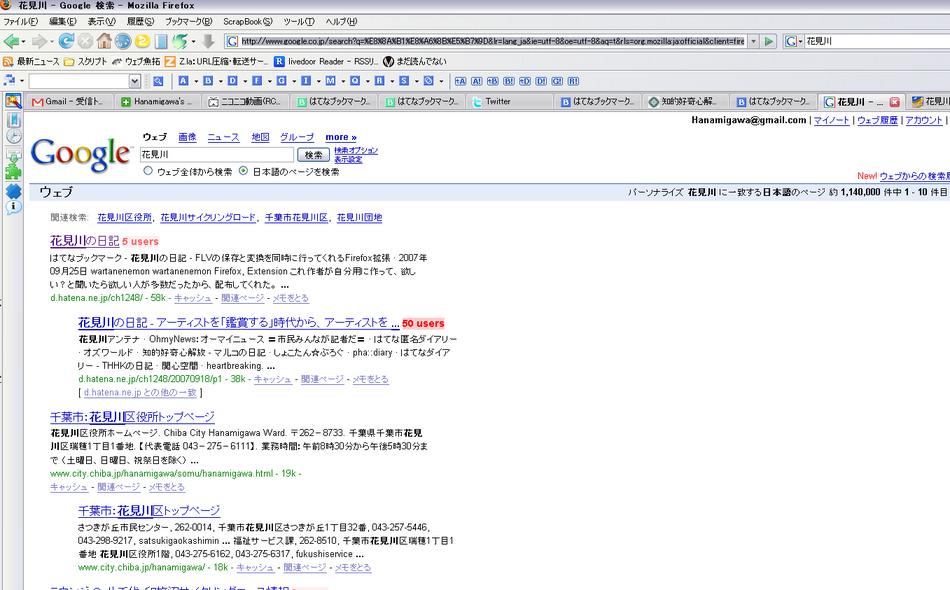Image resolution: width=950 pixels, height=590 pixels.
Task: Open the 花見川の日記 result with 5 users
Action: 84,240
